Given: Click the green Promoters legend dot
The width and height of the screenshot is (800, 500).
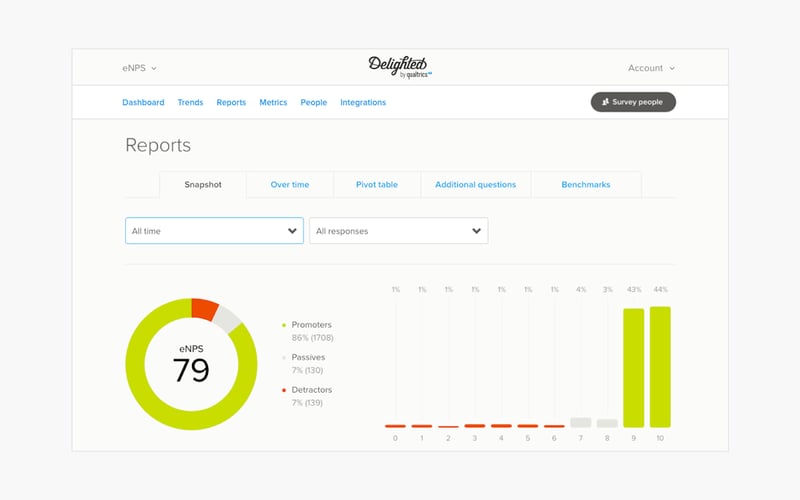Looking at the screenshot, I should pos(284,325).
